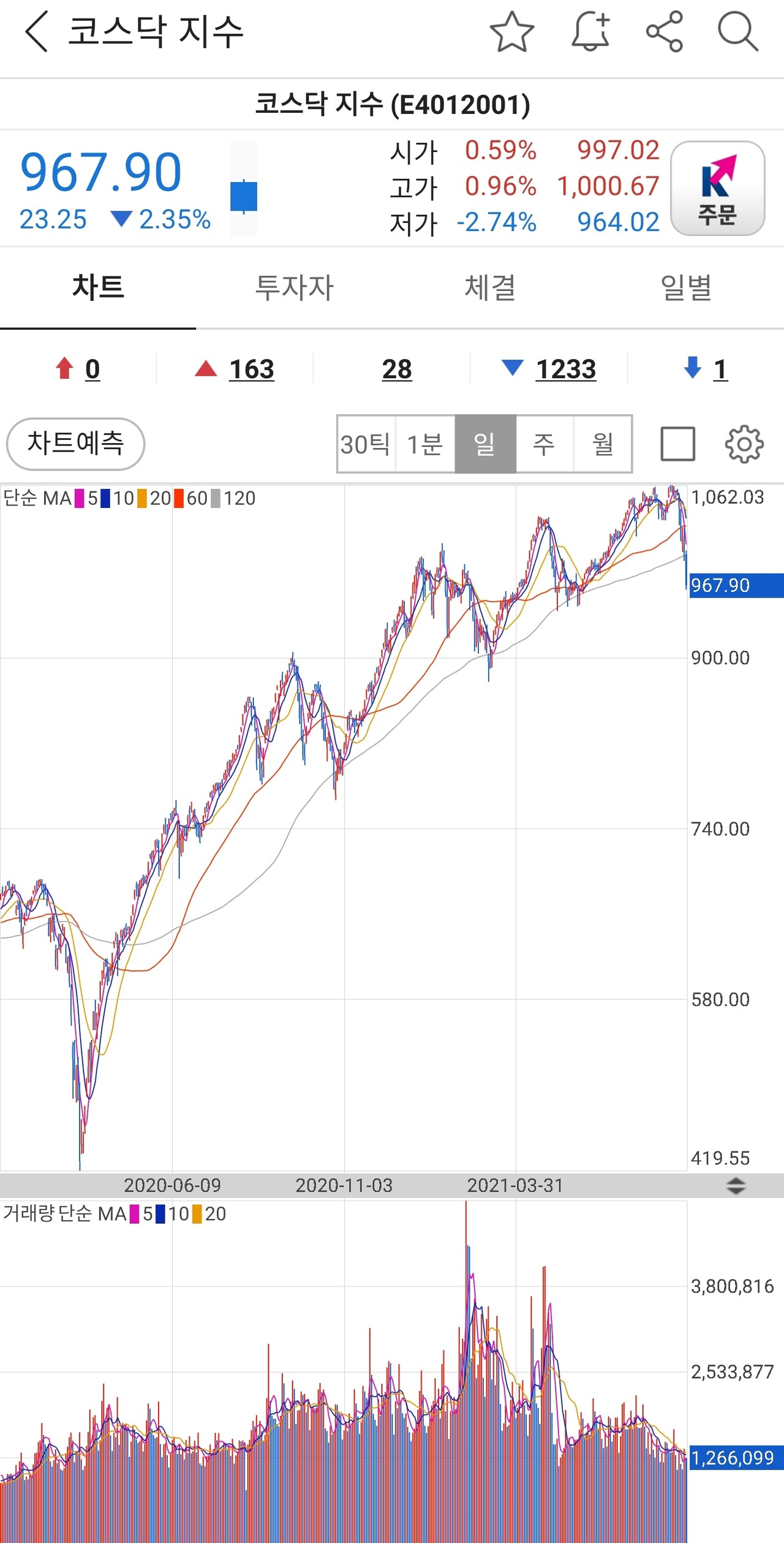Open rising stocks count 163
784x1543 pixels.
pos(252,370)
